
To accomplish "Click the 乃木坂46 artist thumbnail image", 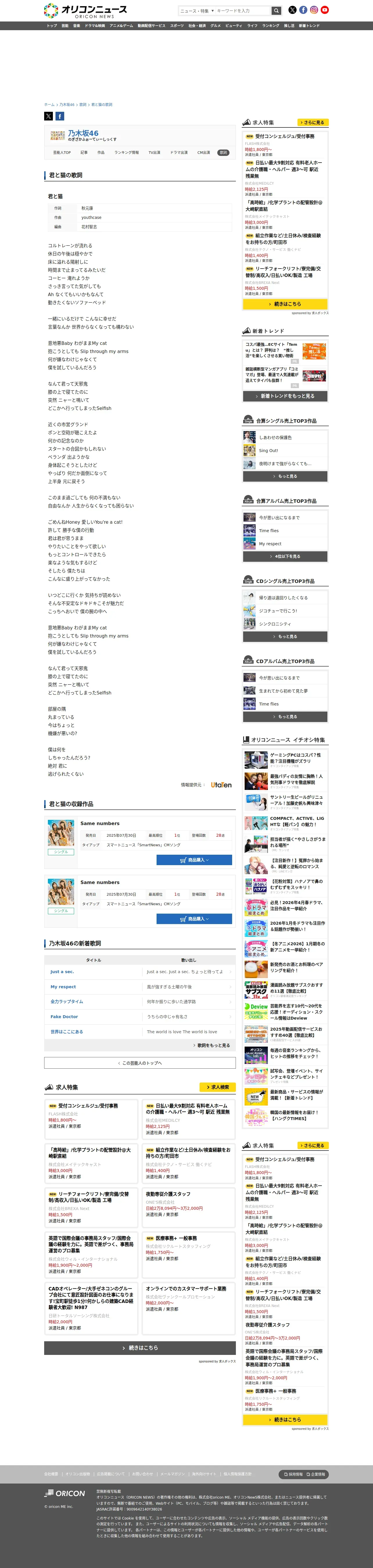I will (x=57, y=135).
